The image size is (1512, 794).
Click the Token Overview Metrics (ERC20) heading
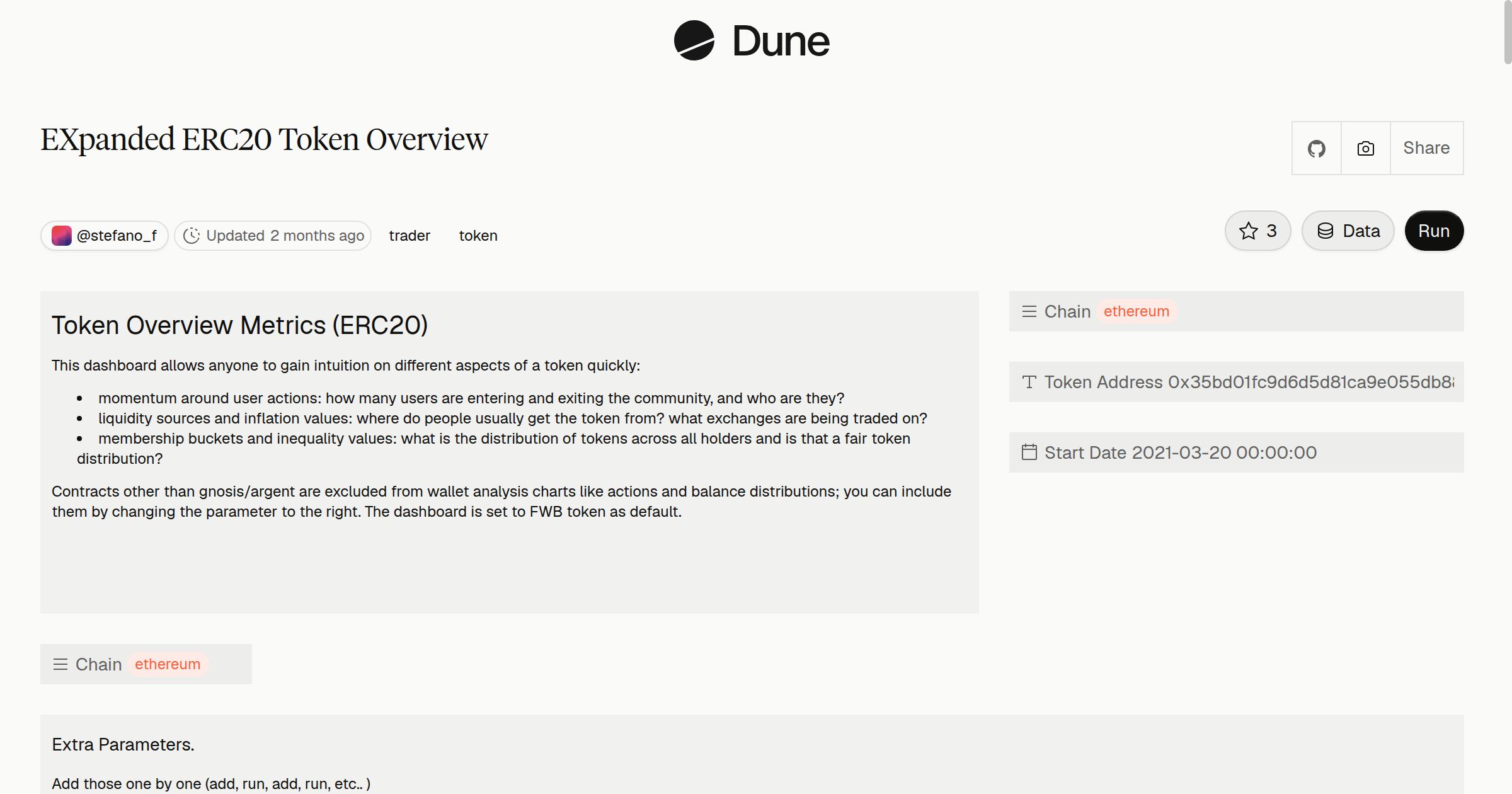click(x=239, y=325)
